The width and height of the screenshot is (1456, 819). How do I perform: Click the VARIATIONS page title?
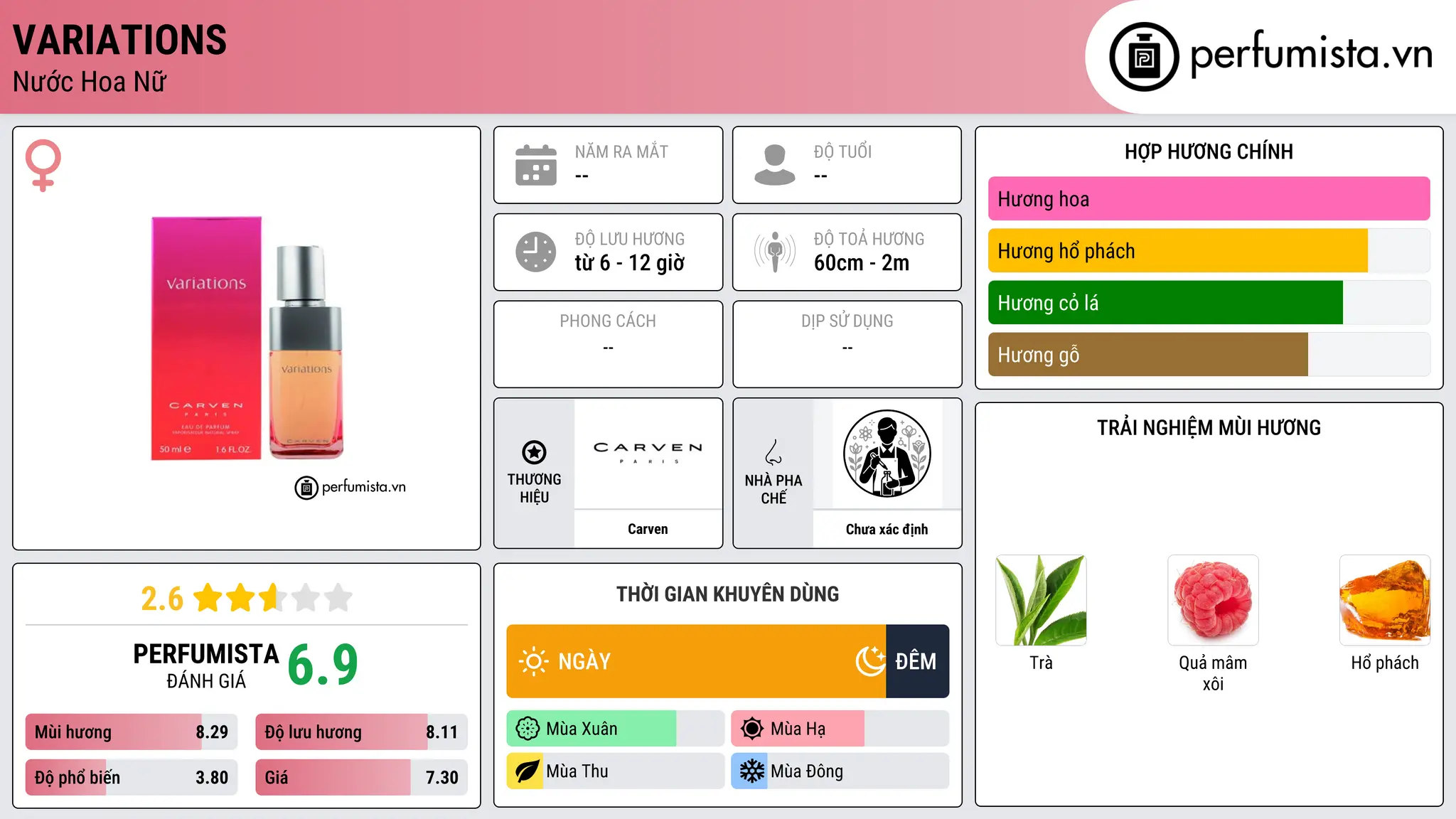[x=119, y=40]
